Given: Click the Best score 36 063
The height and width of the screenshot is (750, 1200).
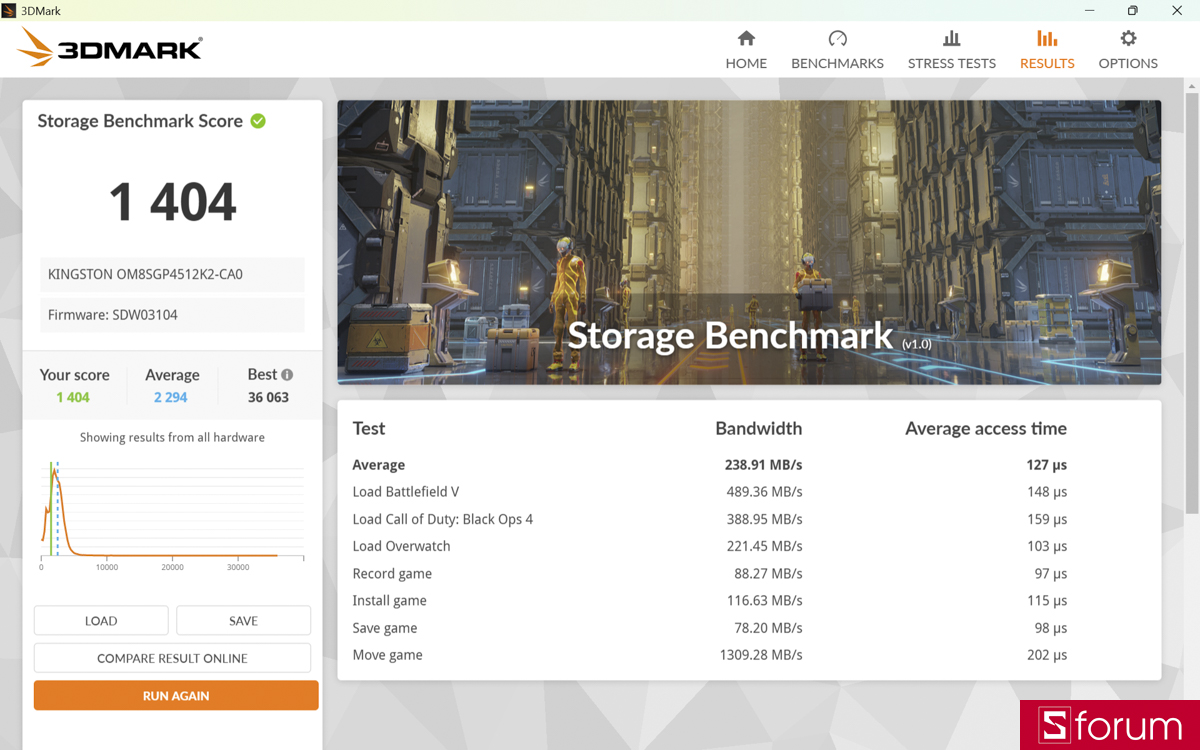Looking at the screenshot, I should pos(270,397).
